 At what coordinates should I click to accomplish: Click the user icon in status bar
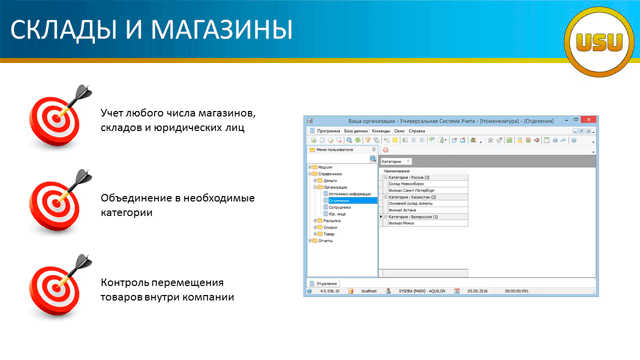[388, 291]
